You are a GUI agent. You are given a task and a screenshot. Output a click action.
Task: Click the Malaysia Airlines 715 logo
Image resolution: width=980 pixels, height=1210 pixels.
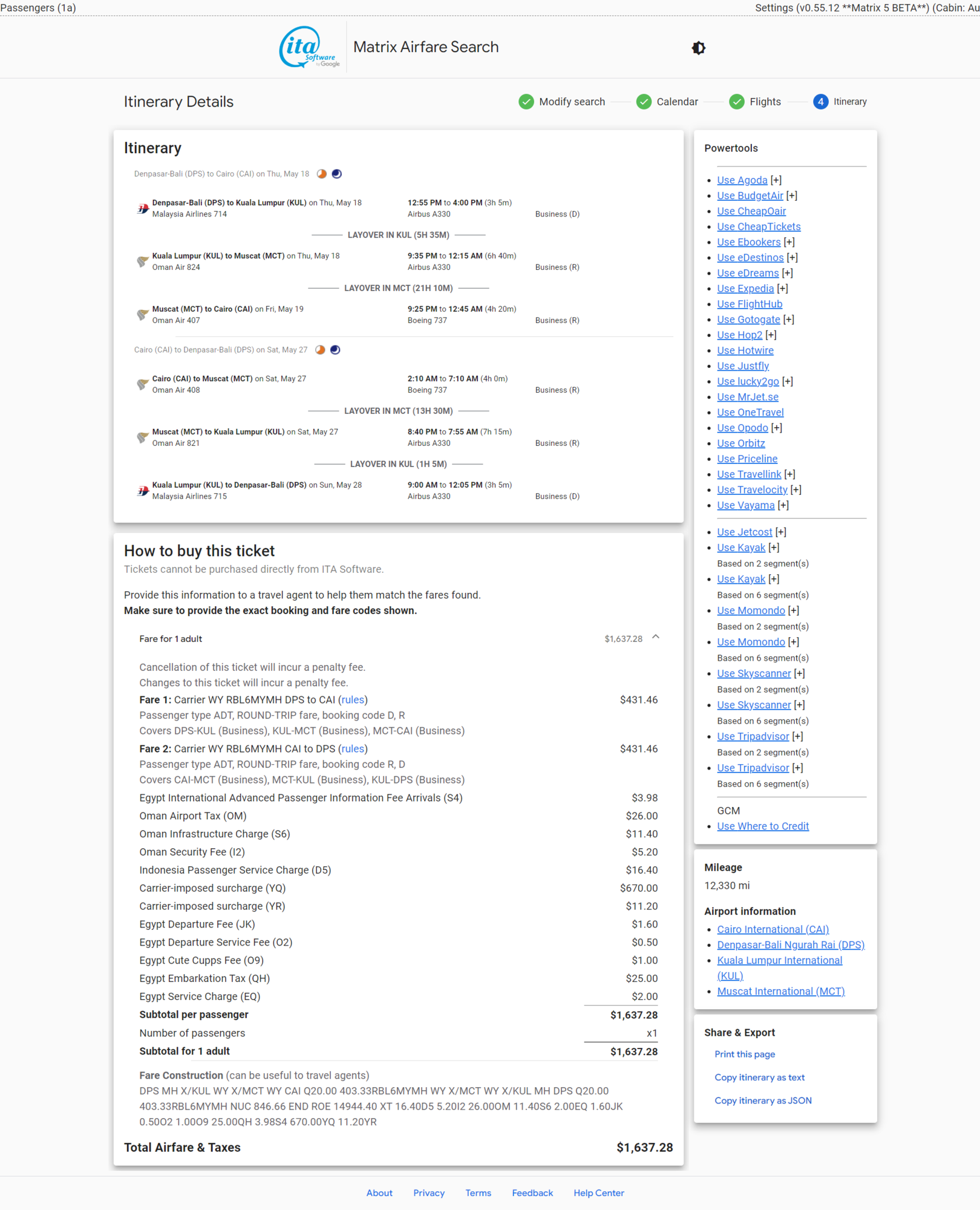click(x=143, y=491)
